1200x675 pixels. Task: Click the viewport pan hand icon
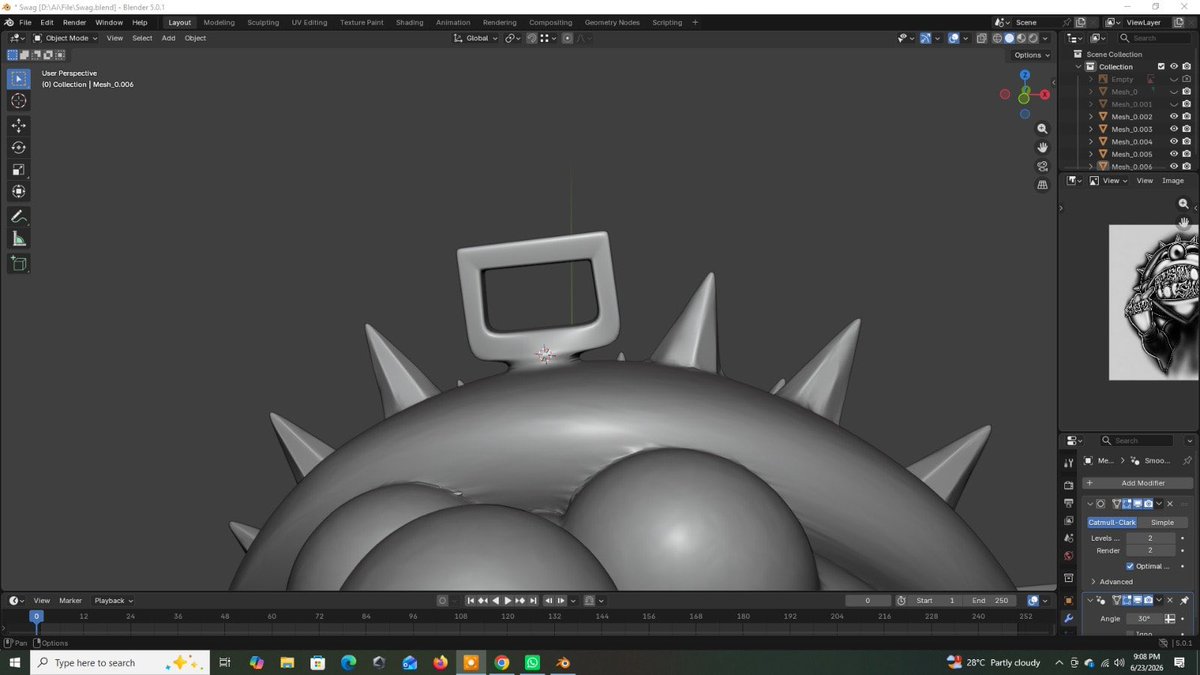[x=1042, y=147]
